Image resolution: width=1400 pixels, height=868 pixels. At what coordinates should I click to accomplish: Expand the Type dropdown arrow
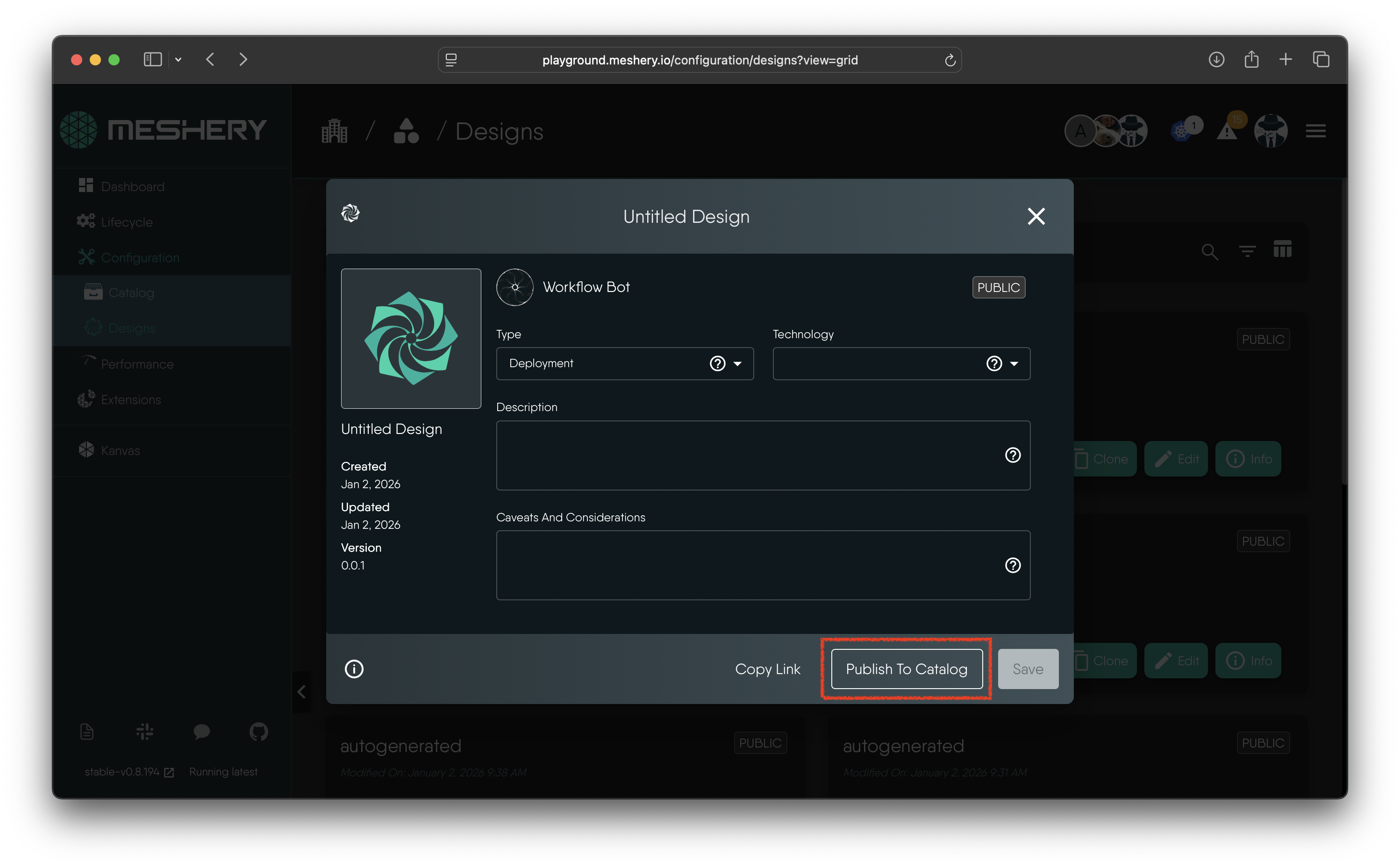(x=737, y=363)
